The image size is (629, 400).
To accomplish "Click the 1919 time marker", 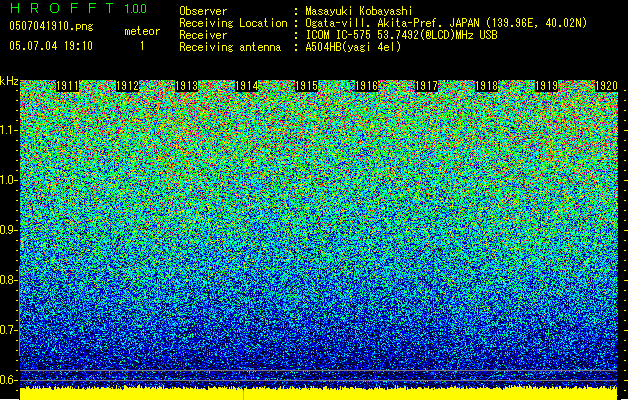I will pos(546,86).
